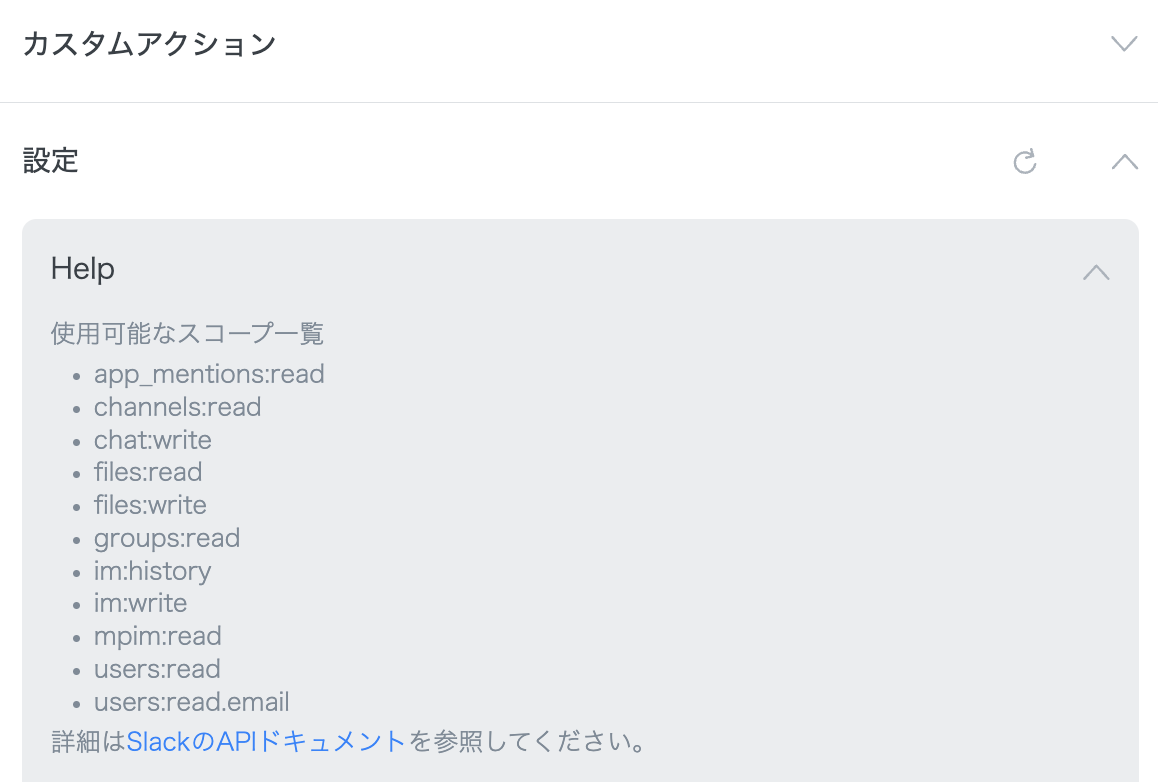Select the im:history scope entry
1158x782 pixels.
click(152, 571)
